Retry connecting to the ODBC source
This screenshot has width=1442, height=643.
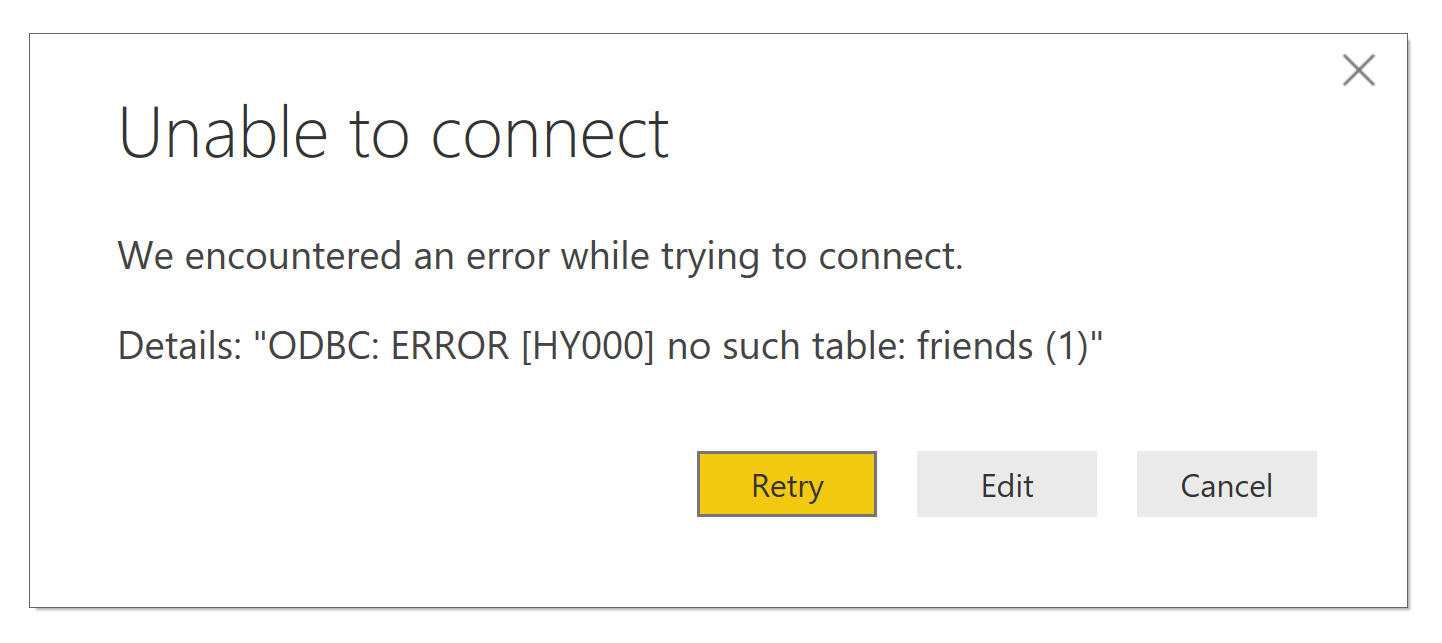786,485
